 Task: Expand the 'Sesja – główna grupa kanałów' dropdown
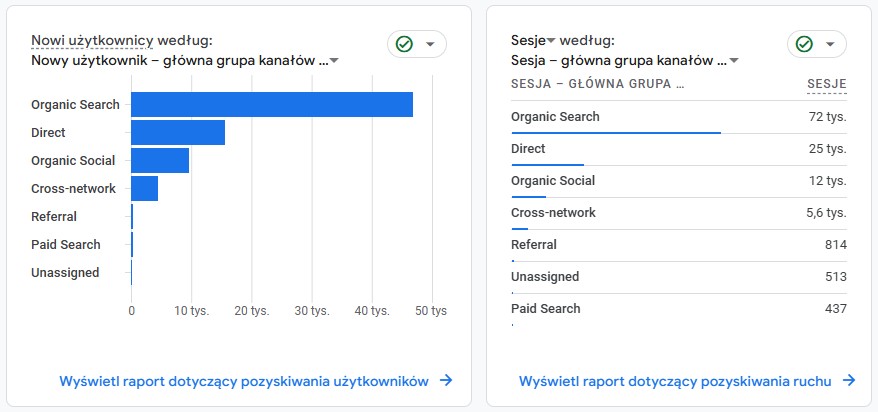click(x=734, y=60)
